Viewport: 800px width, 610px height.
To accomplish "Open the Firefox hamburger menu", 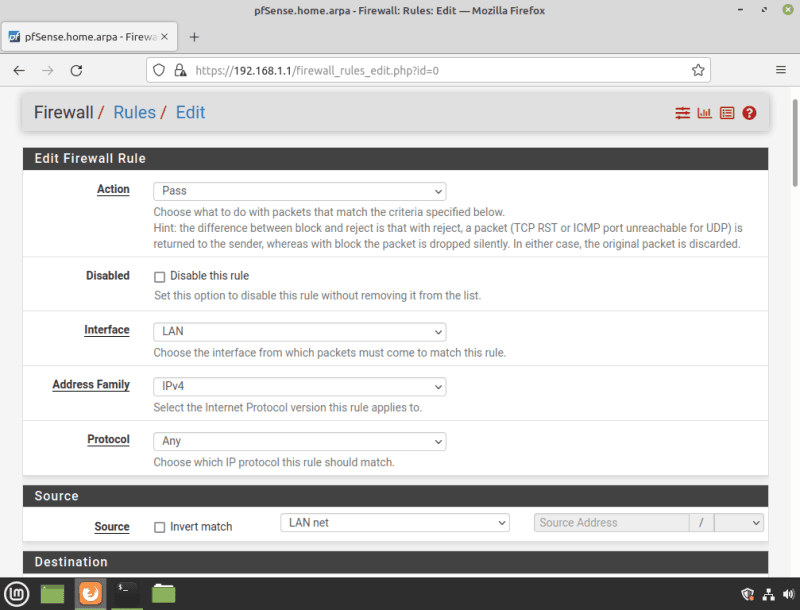I will point(781,71).
